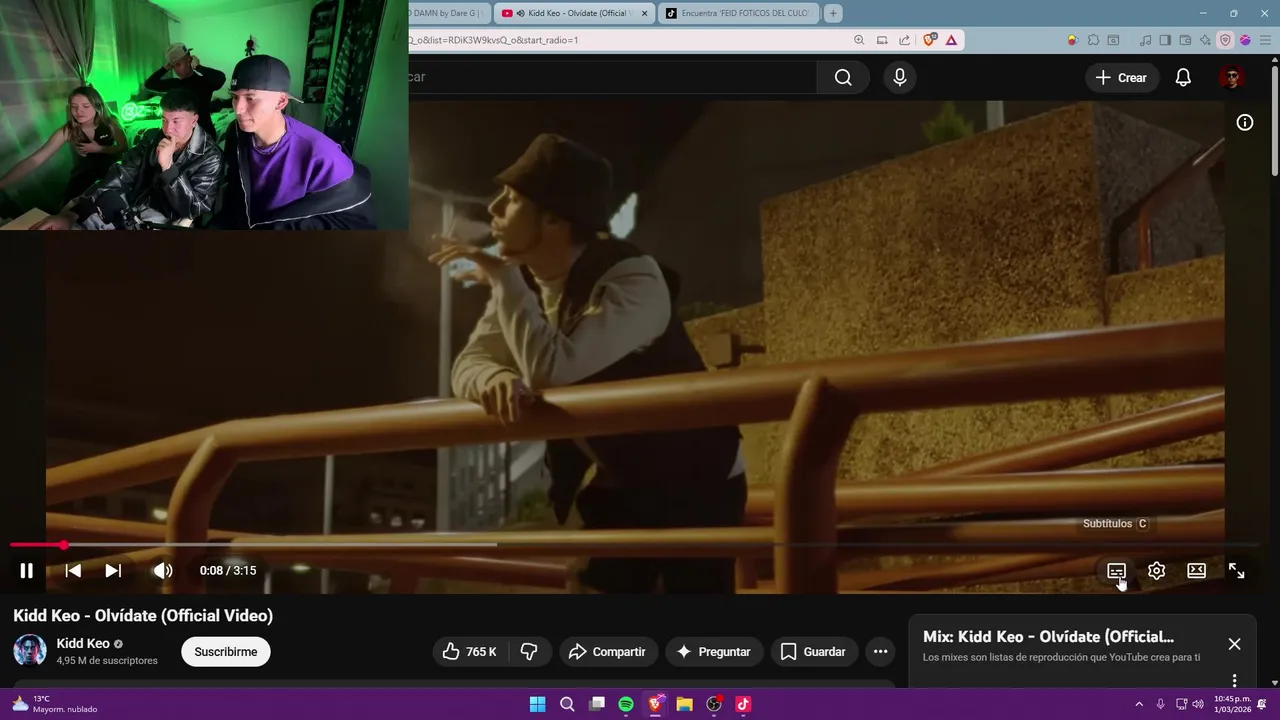Open the zoom magnifier in the address bar

(859, 40)
